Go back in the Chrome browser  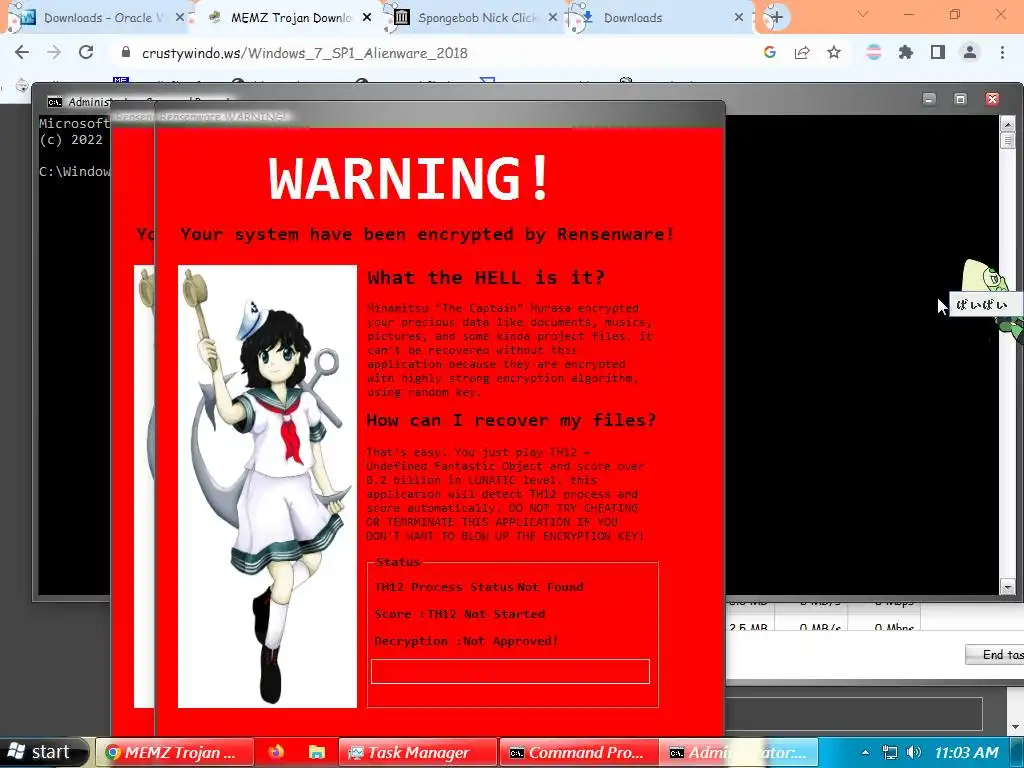click(22, 53)
